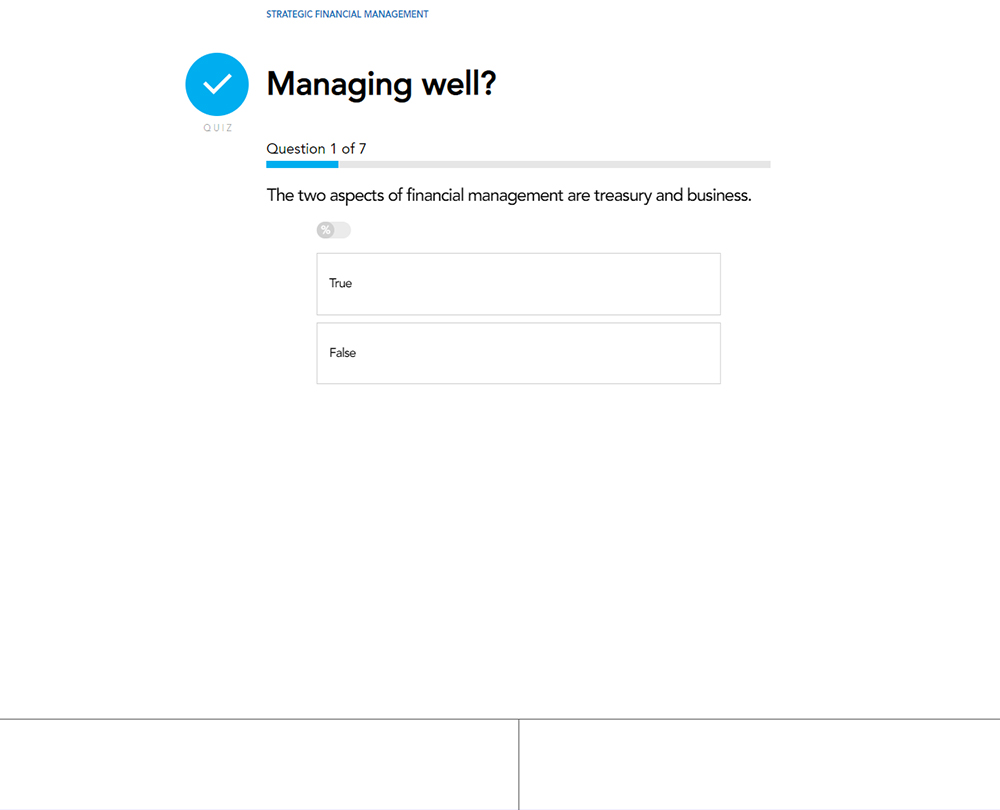Click the empty bottom-right navigation panel
The width and height of the screenshot is (1000, 810).
[x=759, y=764]
